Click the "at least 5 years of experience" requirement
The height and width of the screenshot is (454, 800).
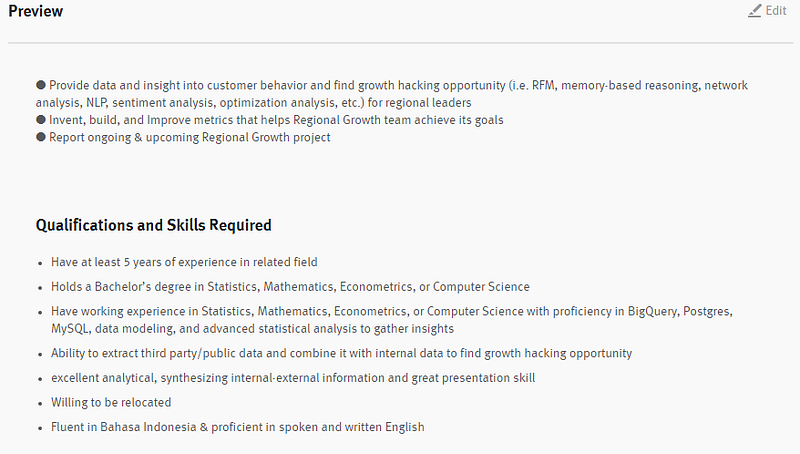(184, 262)
